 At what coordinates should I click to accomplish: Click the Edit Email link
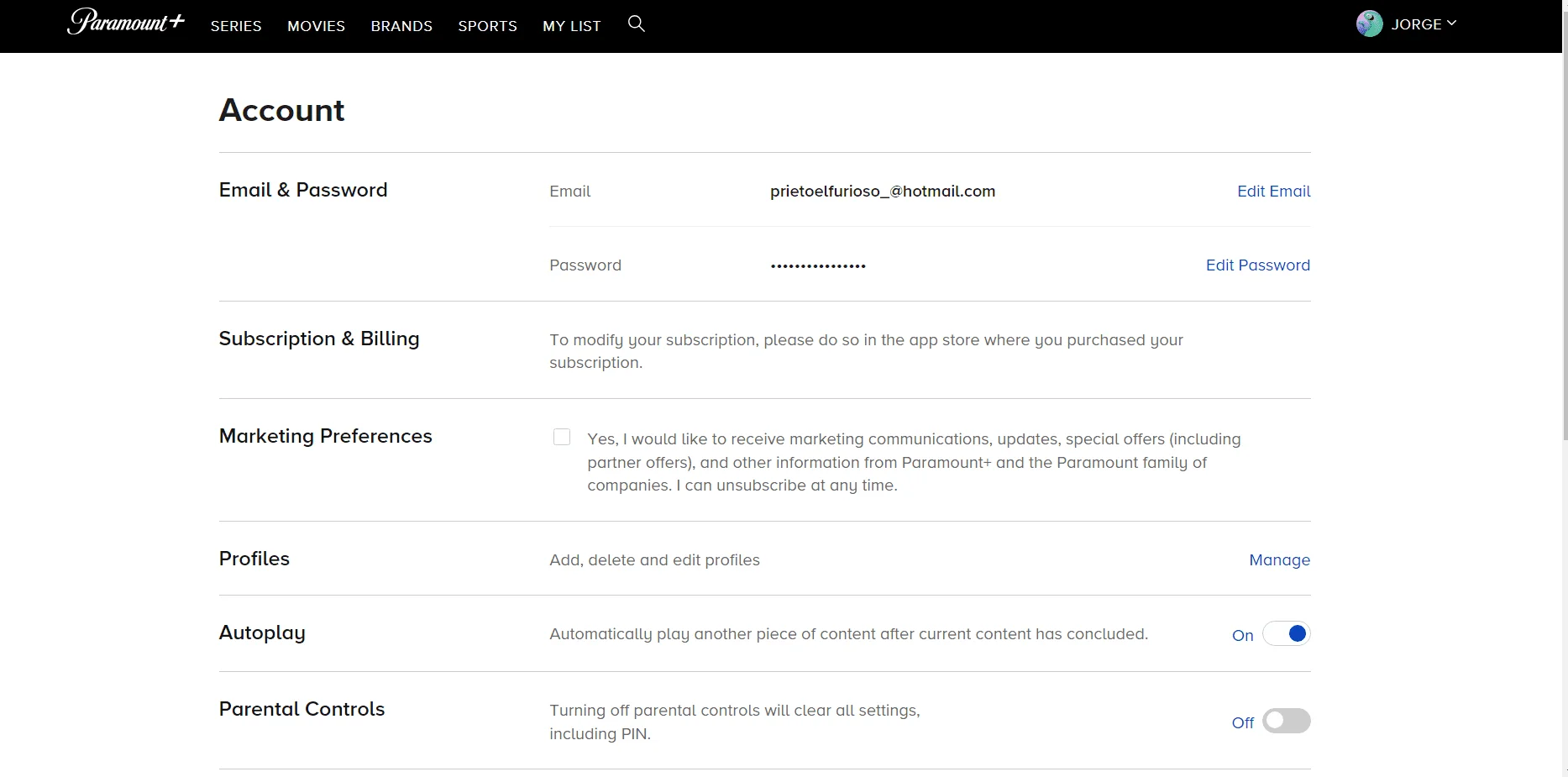point(1273,192)
